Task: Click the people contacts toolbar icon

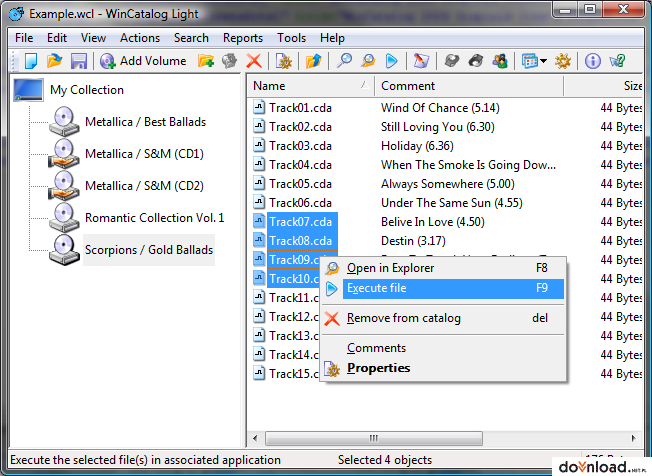Action: 500,61
